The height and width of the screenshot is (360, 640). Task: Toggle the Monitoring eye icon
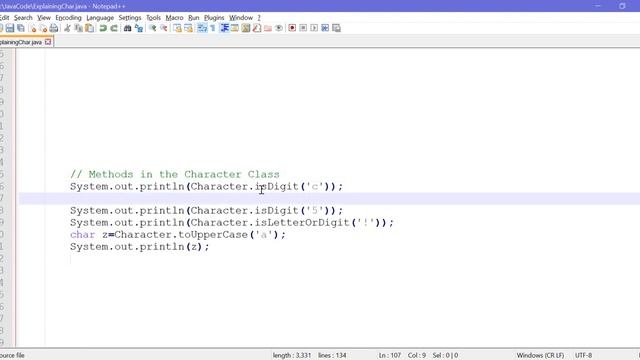coord(279,28)
